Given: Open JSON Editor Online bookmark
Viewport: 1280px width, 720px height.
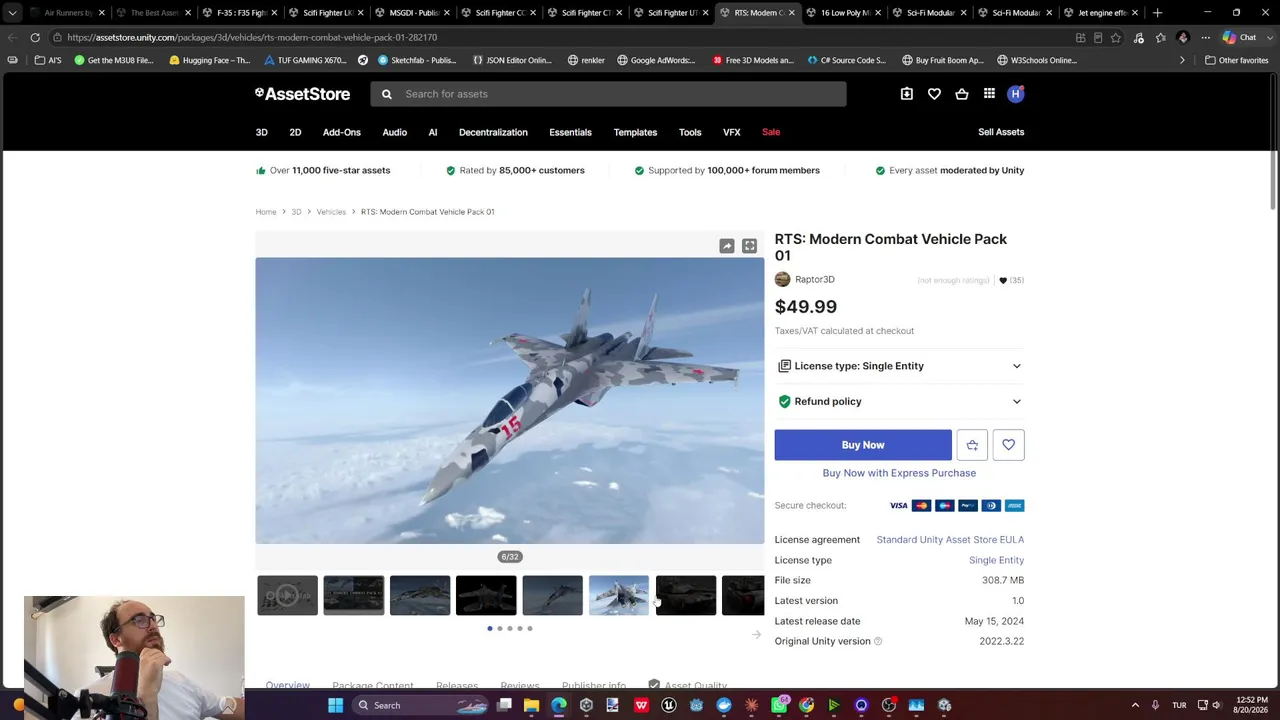Looking at the screenshot, I should click(x=512, y=60).
